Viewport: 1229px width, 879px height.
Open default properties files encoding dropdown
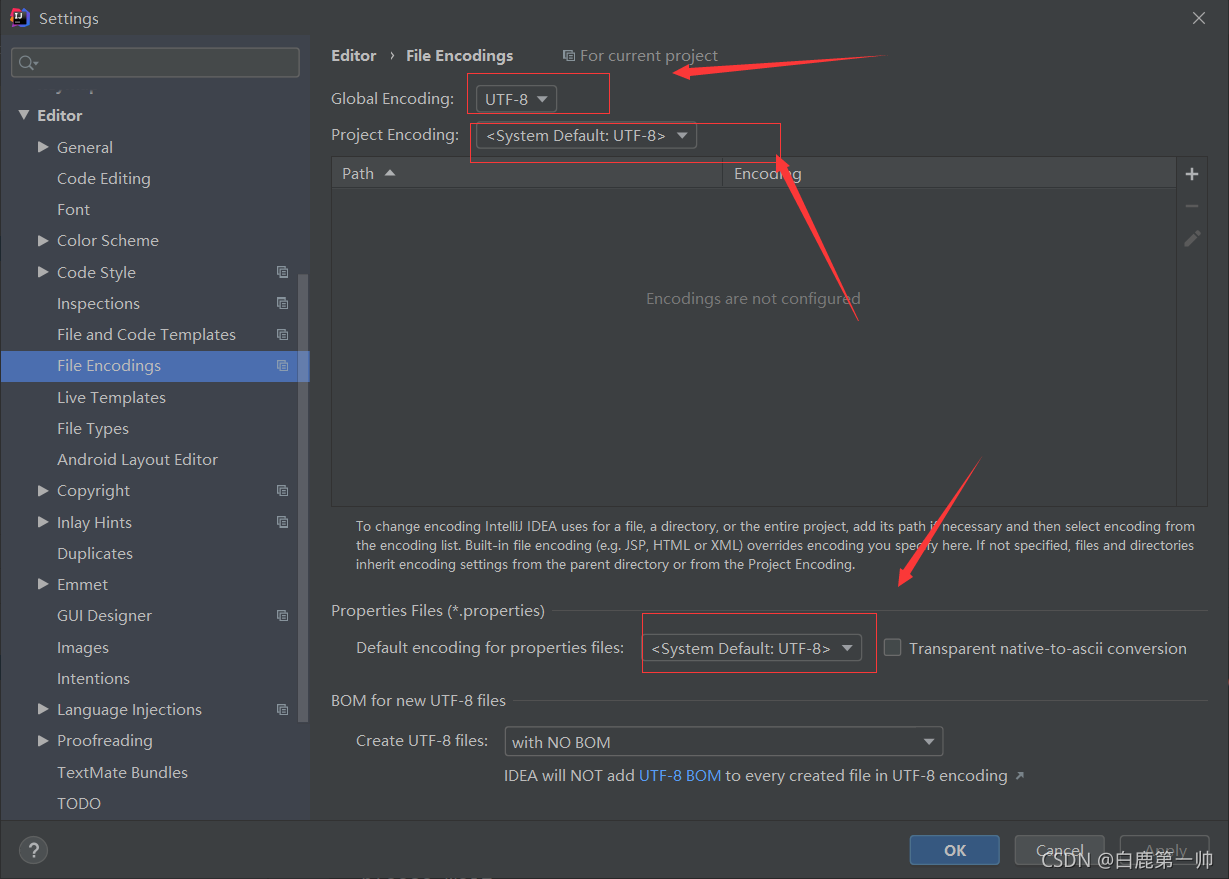pyautogui.click(x=752, y=648)
